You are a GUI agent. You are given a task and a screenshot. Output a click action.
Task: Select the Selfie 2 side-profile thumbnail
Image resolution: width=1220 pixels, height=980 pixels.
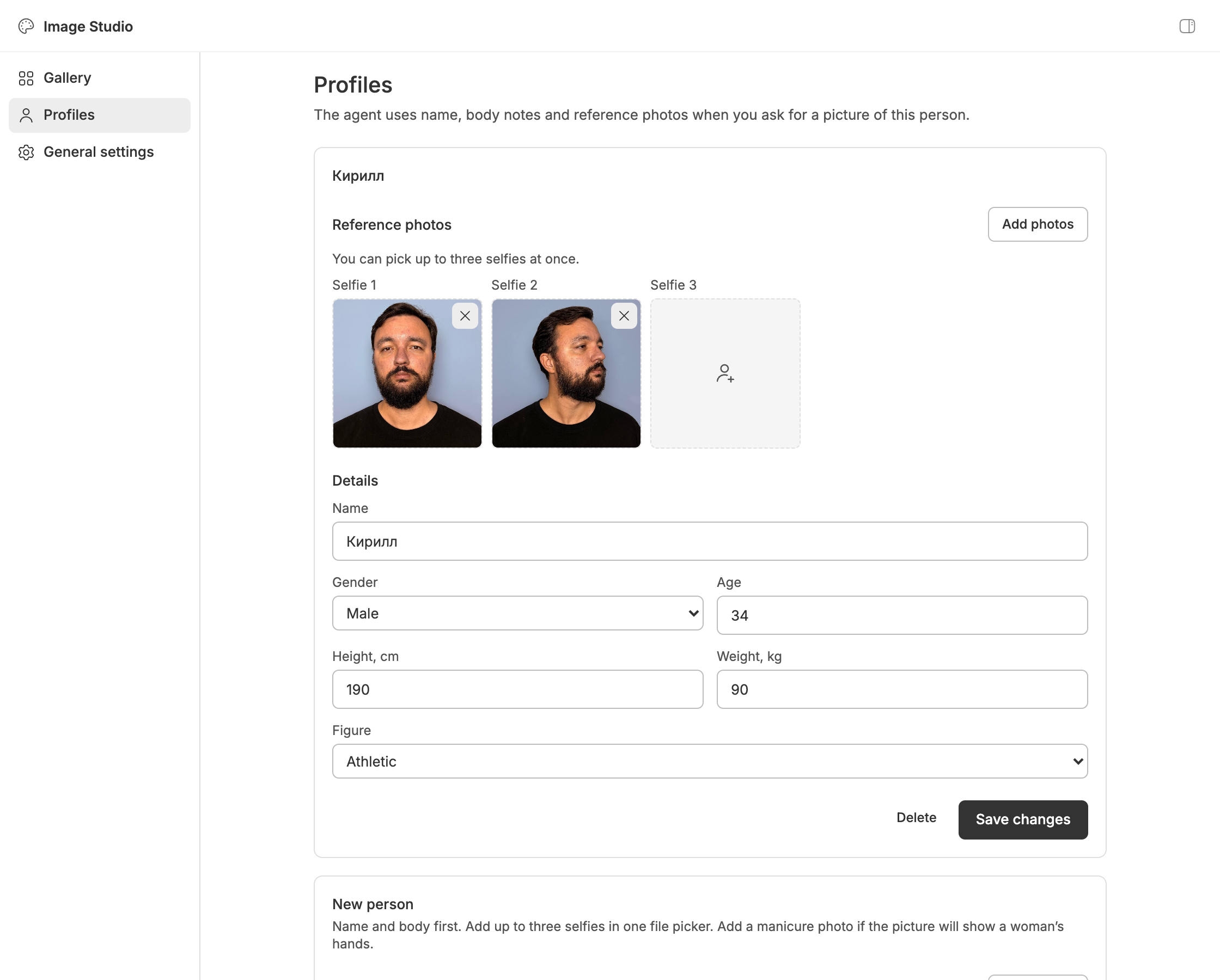point(566,373)
